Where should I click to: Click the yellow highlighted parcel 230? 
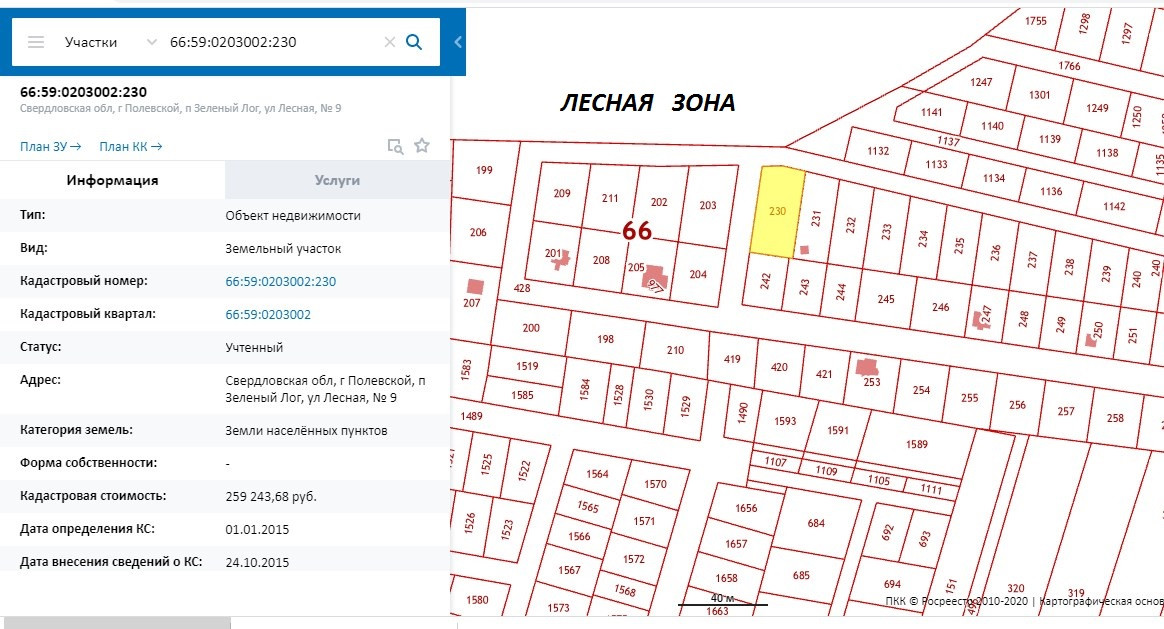tap(777, 212)
